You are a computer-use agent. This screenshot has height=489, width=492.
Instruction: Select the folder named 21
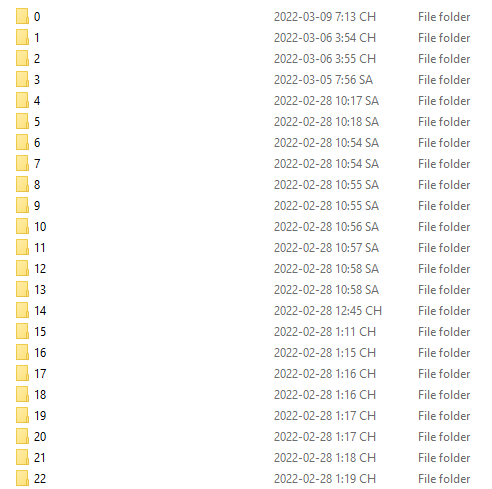40,458
